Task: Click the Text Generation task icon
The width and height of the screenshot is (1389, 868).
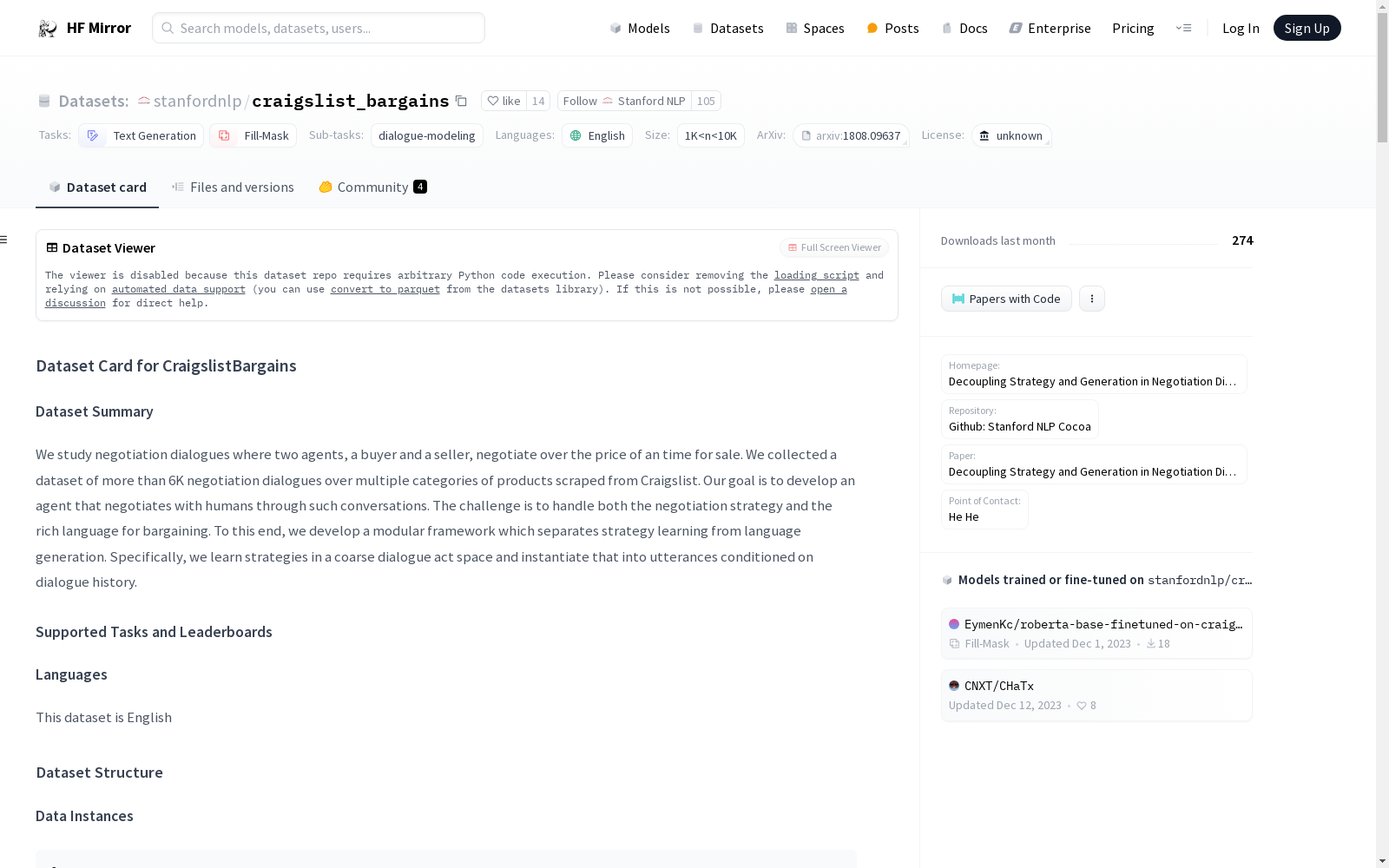Action: (93, 135)
